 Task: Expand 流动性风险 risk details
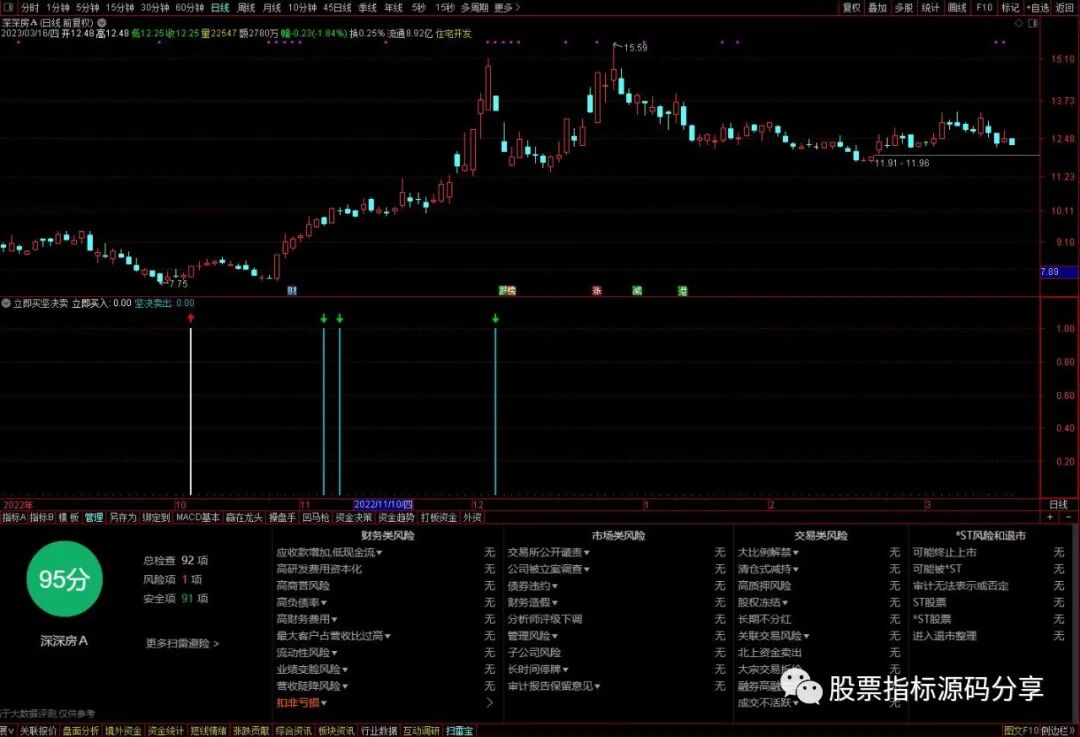(307, 652)
